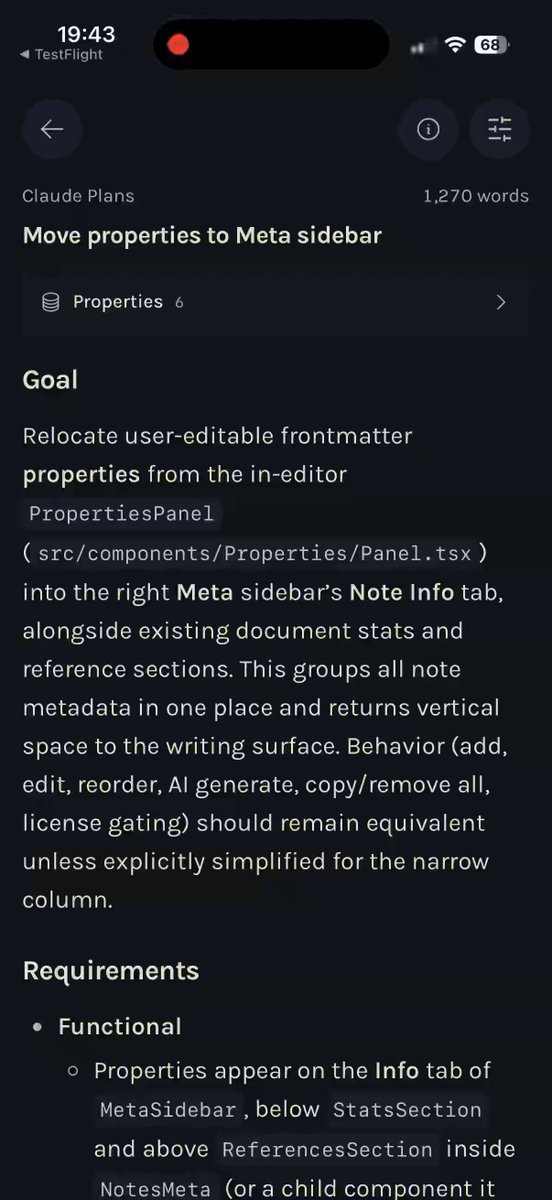Expand the Properties row chevron
Screen dimensions: 552x1200
point(501,302)
